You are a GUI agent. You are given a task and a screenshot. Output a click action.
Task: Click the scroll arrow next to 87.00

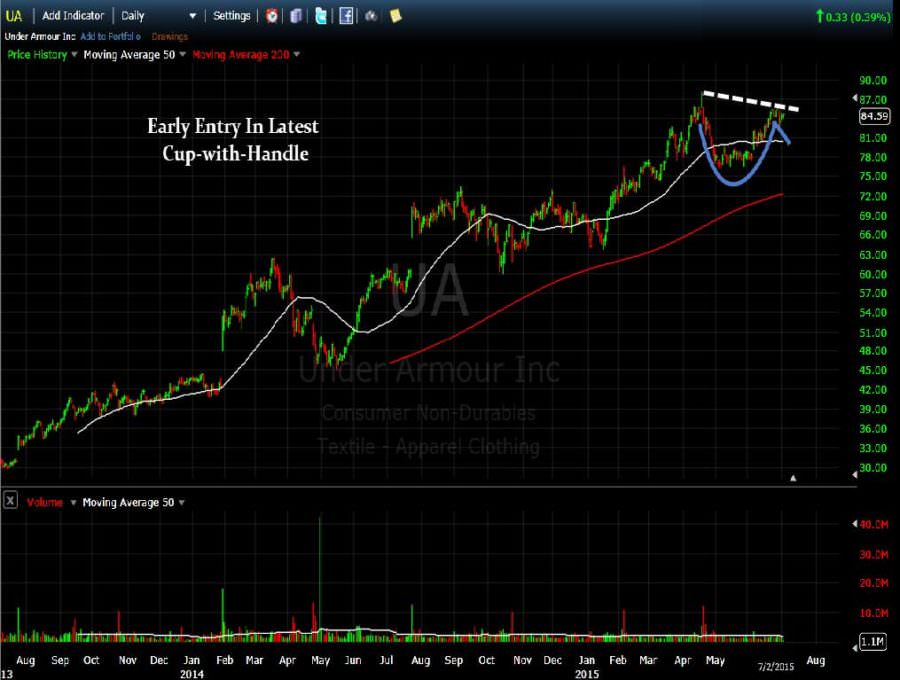coord(854,99)
